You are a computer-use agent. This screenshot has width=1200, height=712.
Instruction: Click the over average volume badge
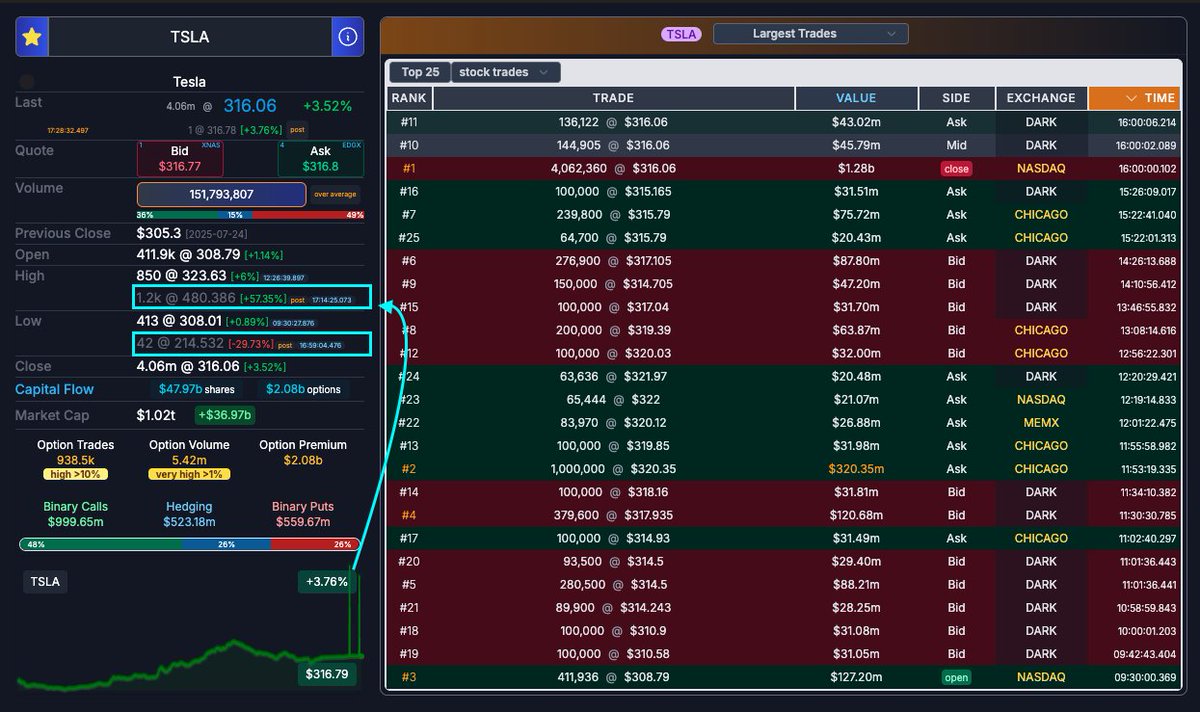click(335, 195)
